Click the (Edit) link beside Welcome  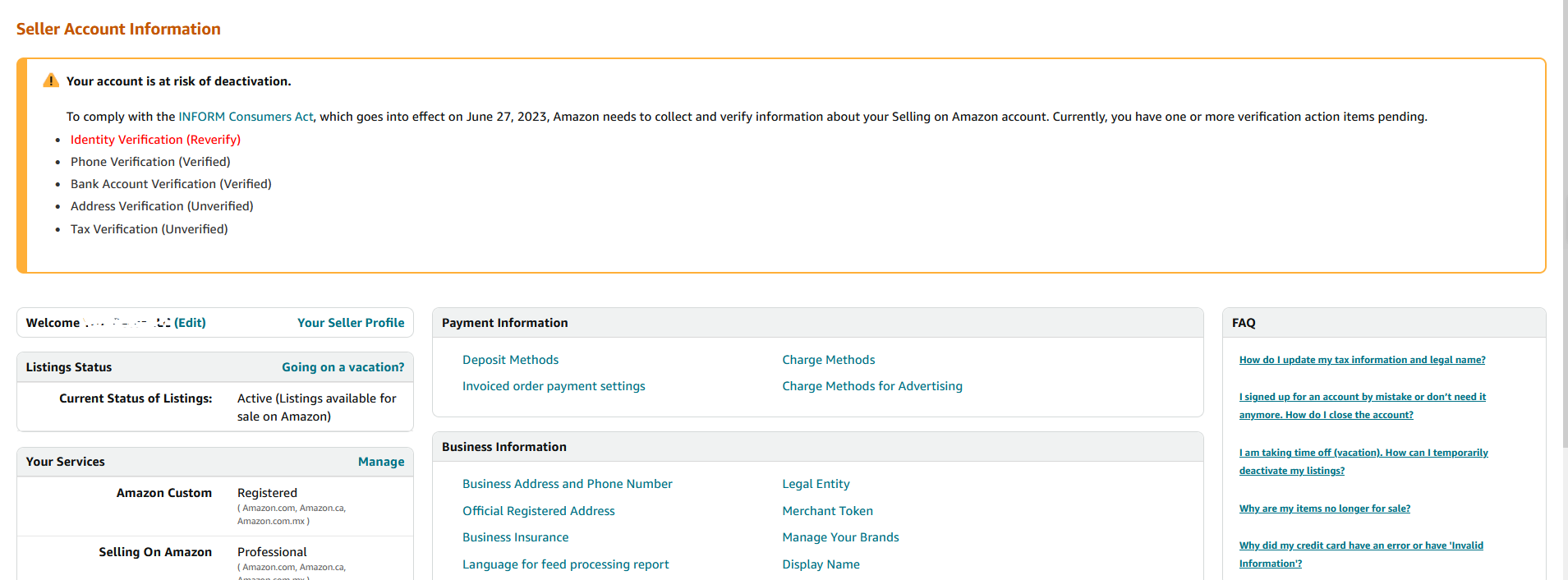point(190,323)
